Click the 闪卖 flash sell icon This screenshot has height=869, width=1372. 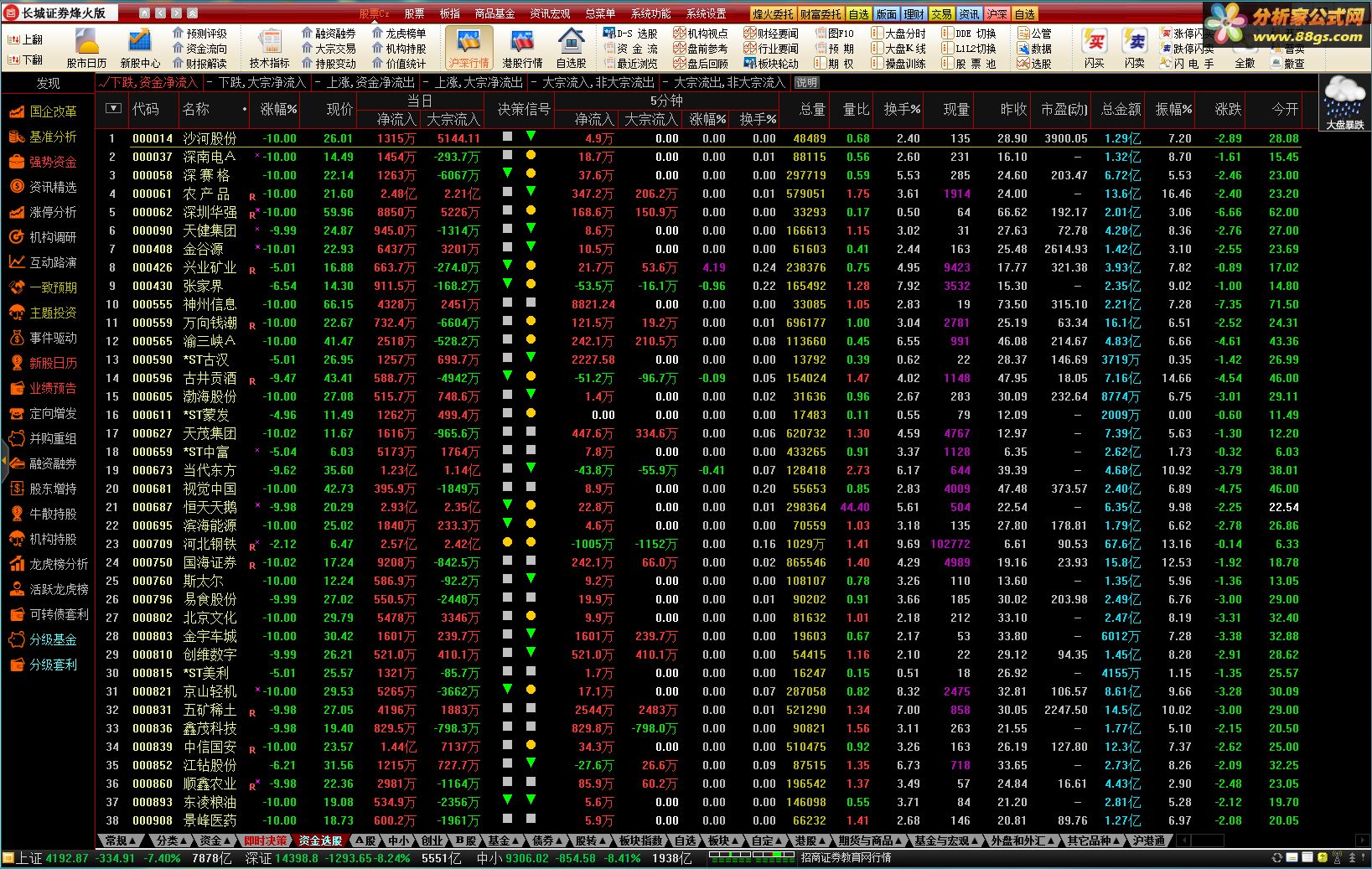point(1135,48)
